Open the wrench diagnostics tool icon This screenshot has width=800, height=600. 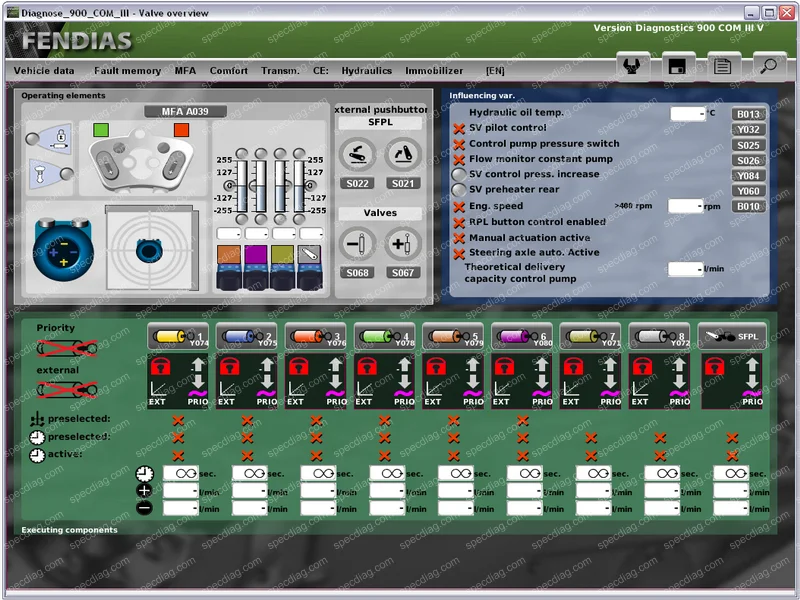634,67
